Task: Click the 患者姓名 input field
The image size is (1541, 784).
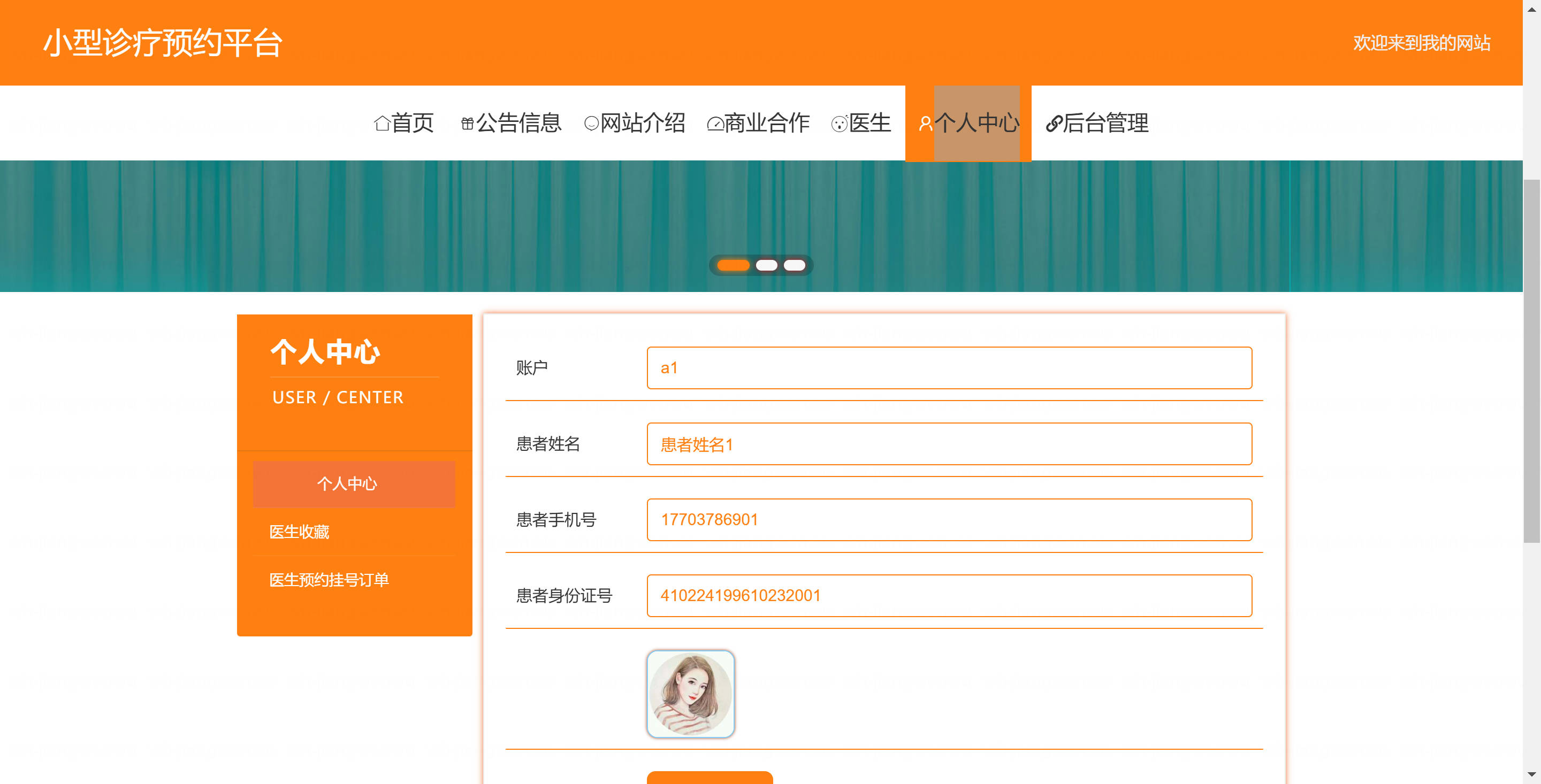Action: [949, 444]
